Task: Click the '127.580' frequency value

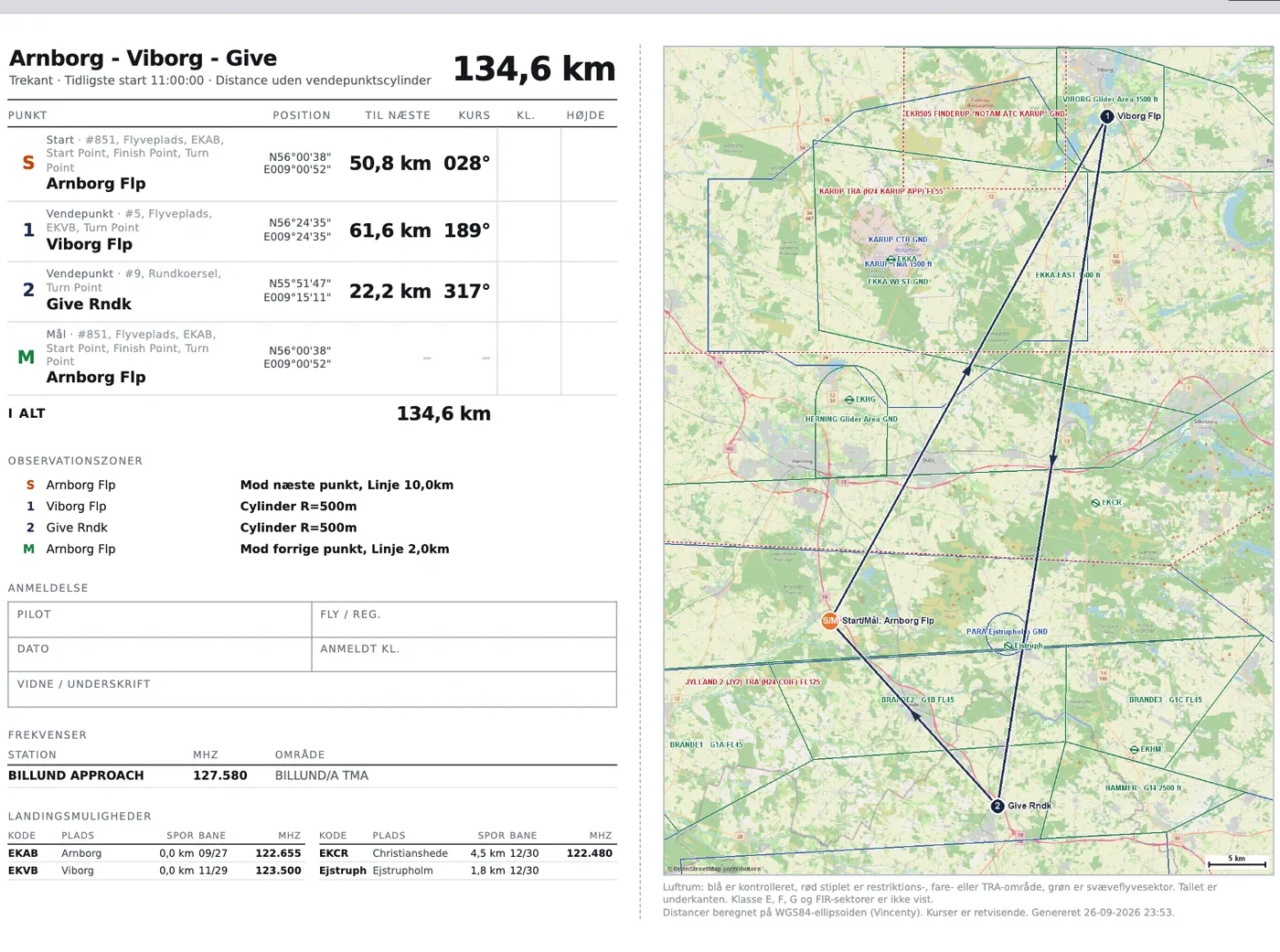Action: click(220, 776)
